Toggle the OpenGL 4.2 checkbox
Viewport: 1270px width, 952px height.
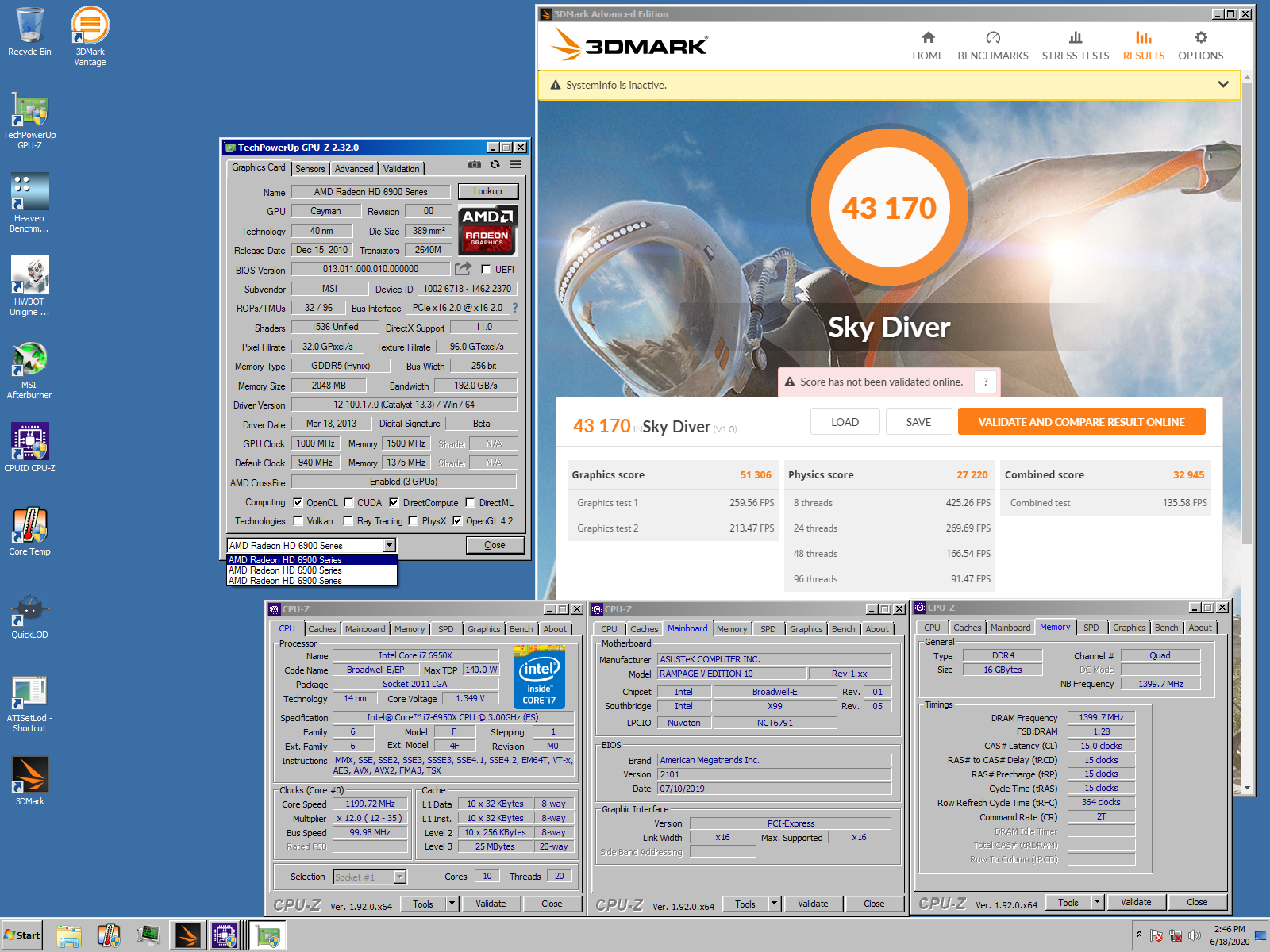tap(457, 521)
